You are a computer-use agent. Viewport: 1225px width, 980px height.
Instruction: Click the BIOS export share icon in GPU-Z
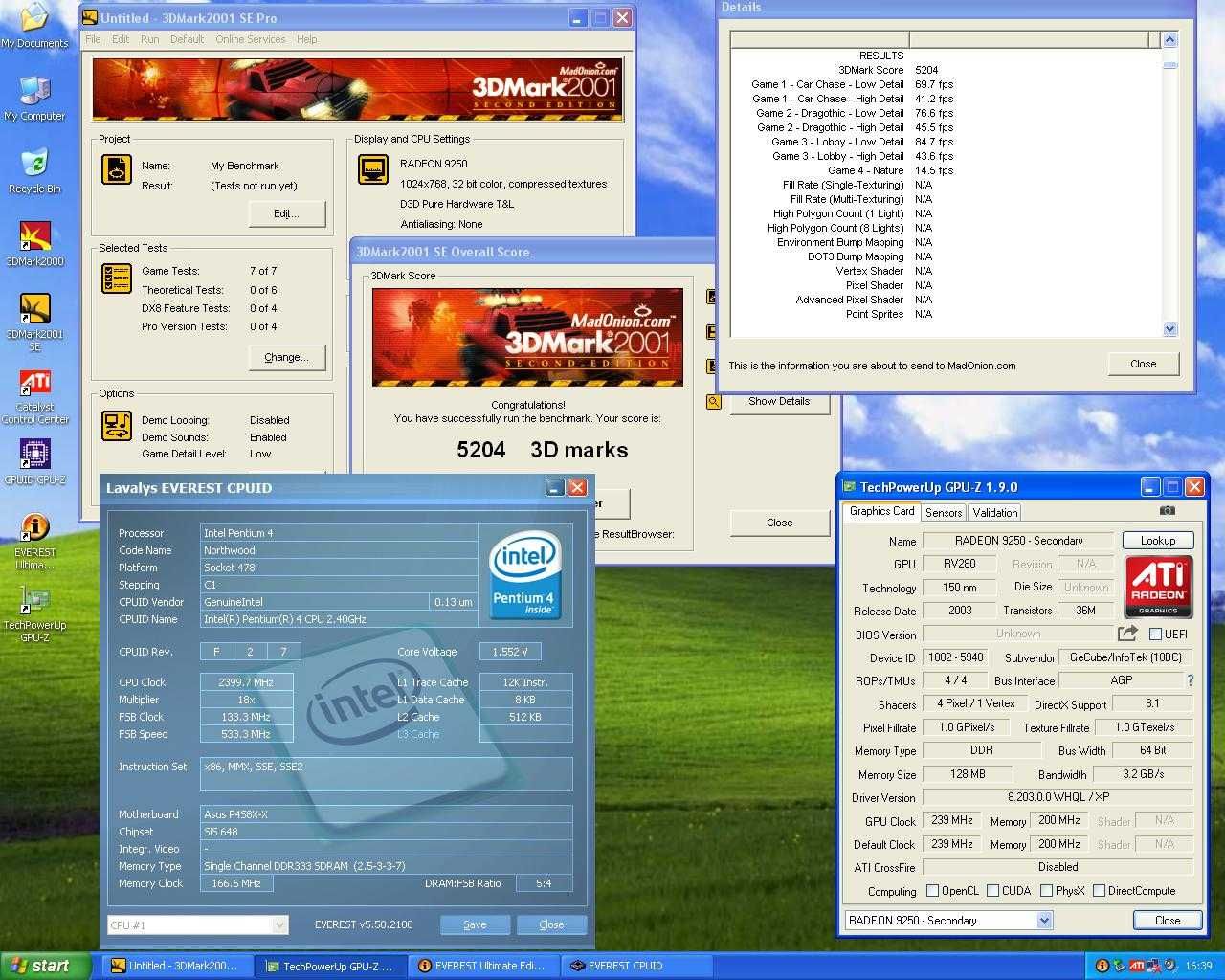(1127, 634)
